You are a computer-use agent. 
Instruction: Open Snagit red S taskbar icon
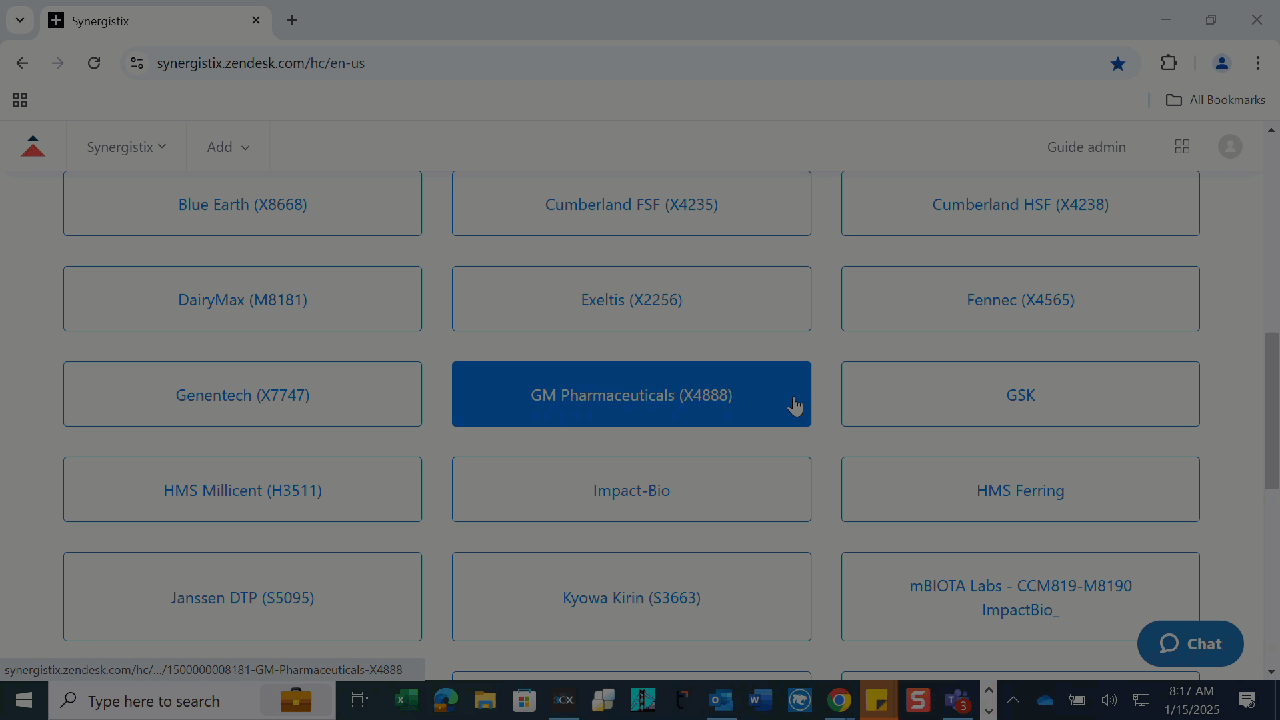pos(918,700)
